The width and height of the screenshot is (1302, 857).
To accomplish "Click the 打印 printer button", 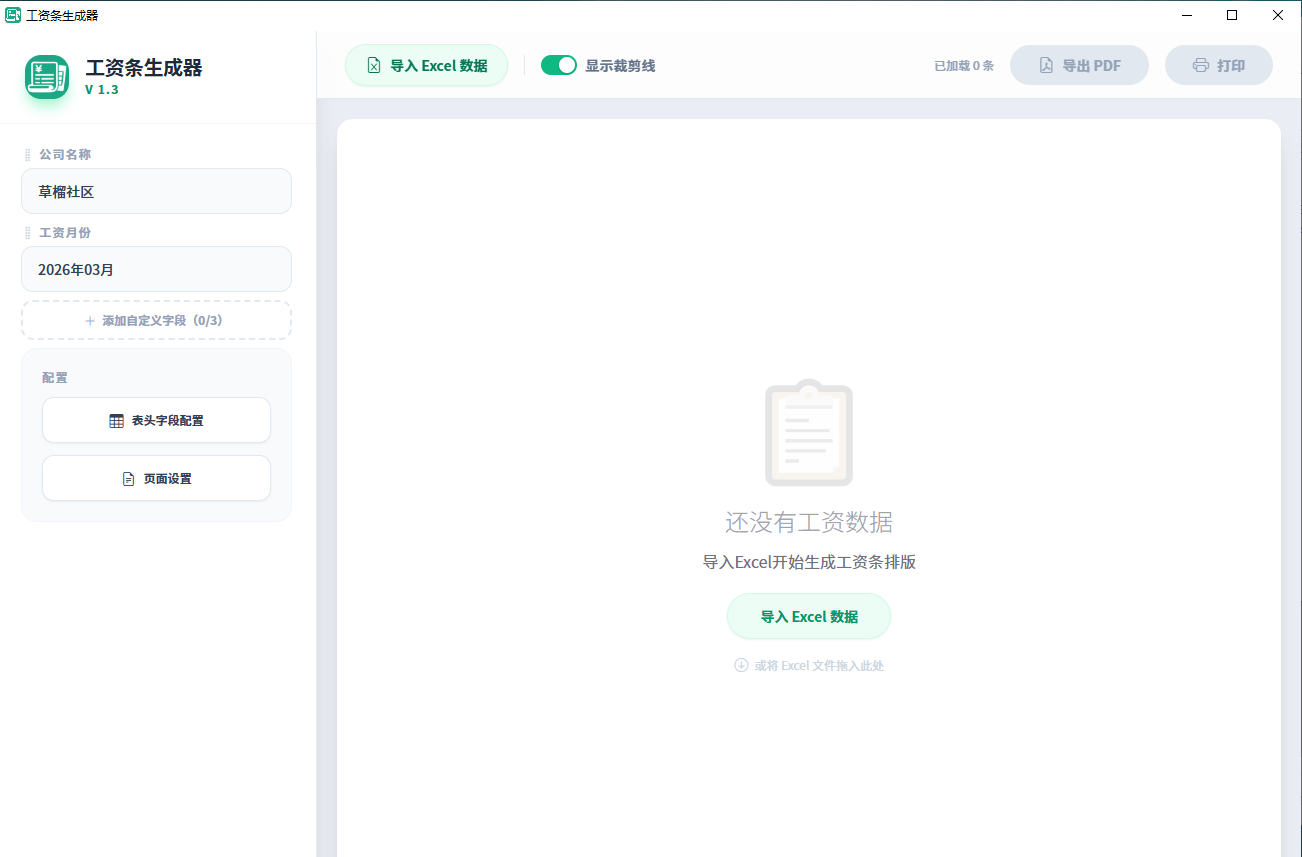I will pos(1218,65).
